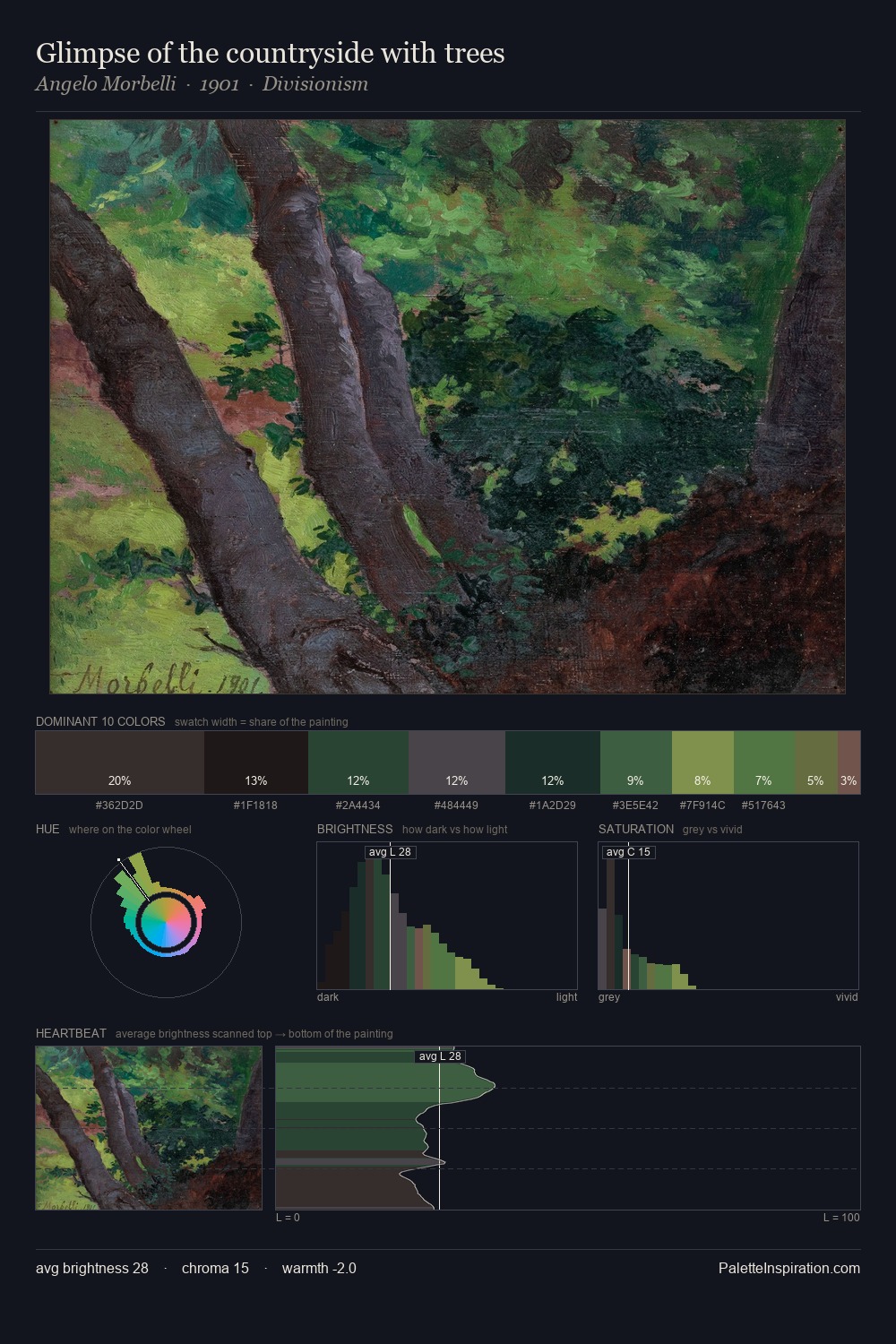Viewport: 896px width, 1344px height.
Task: Click the footer stat 'warmth -2.0'
Action: point(319,1268)
